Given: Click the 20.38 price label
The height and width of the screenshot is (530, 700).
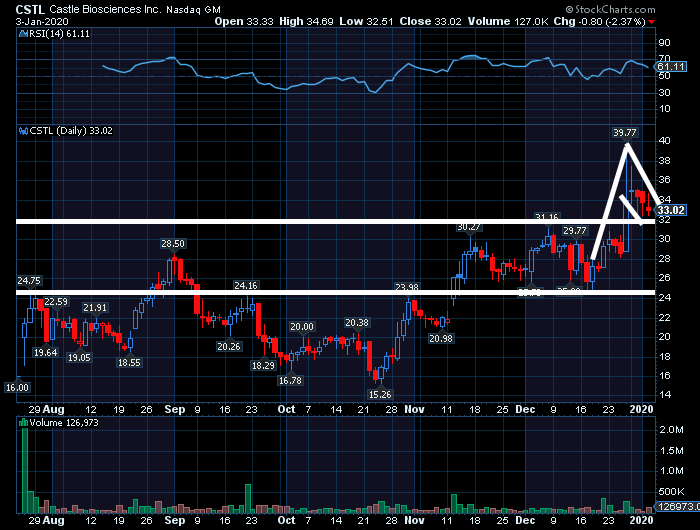Looking at the screenshot, I should pyautogui.click(x=357, y=323).
